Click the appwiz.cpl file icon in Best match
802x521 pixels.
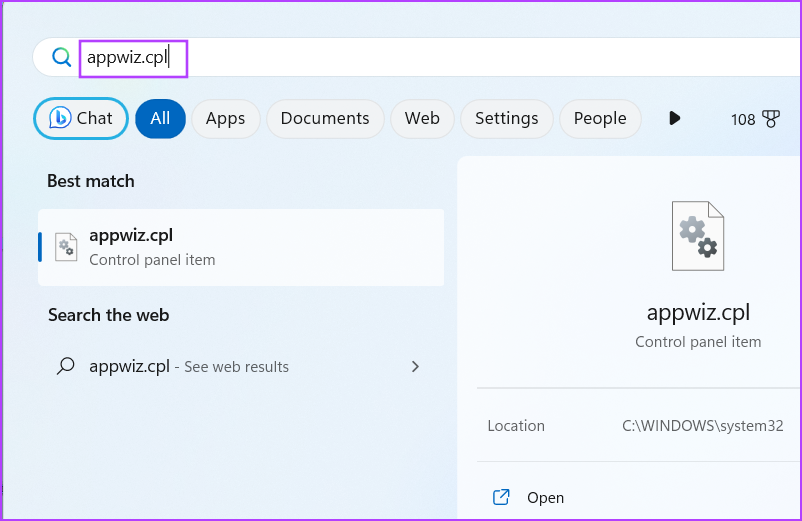coord(66,247)
